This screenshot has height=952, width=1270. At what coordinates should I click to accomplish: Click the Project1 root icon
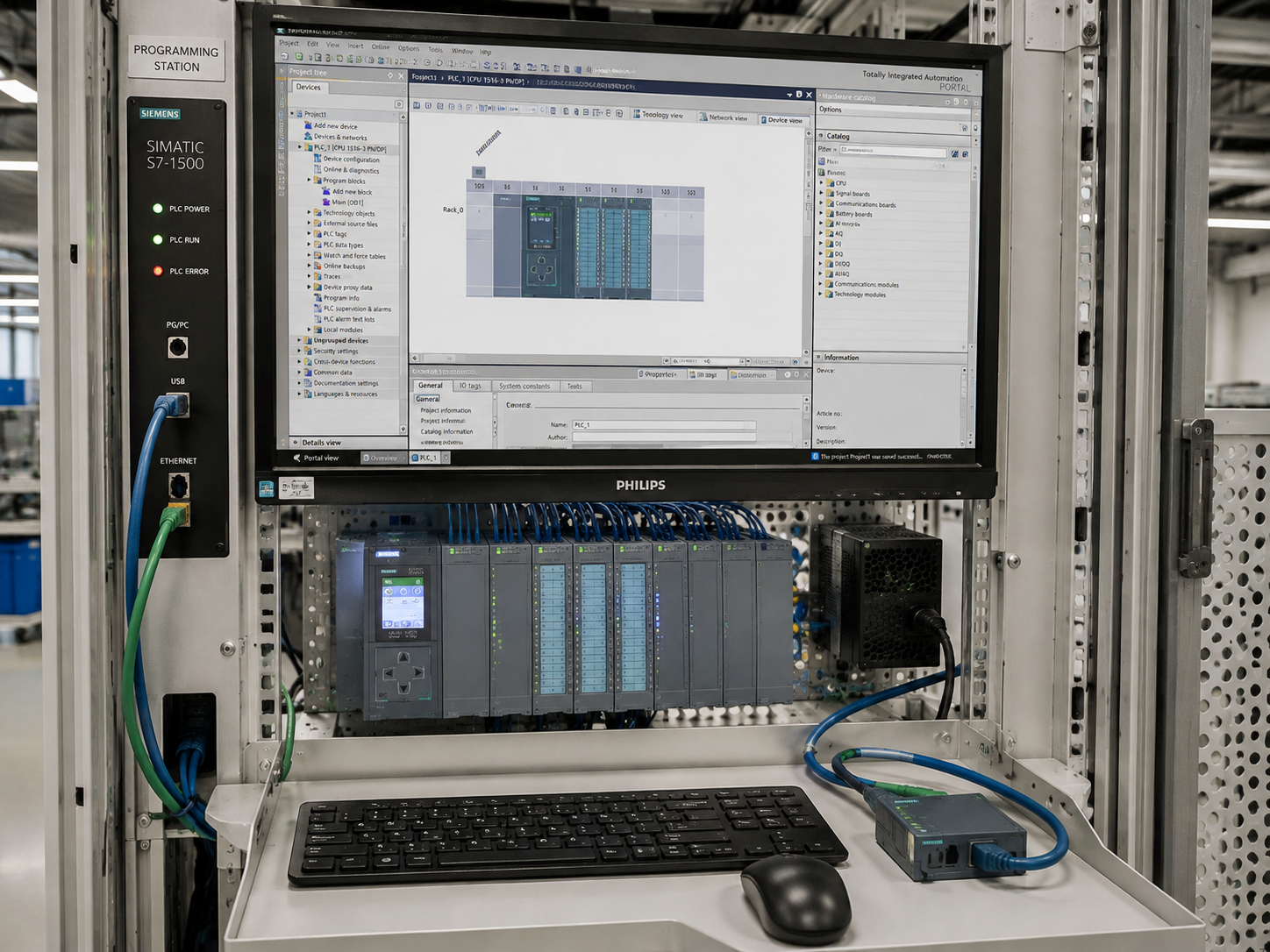(299, 114)
